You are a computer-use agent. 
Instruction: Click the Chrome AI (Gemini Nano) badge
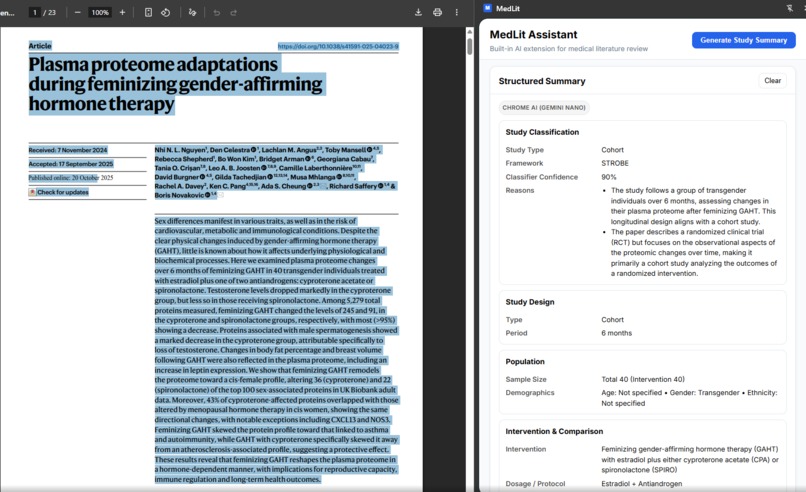click(544, 107)
